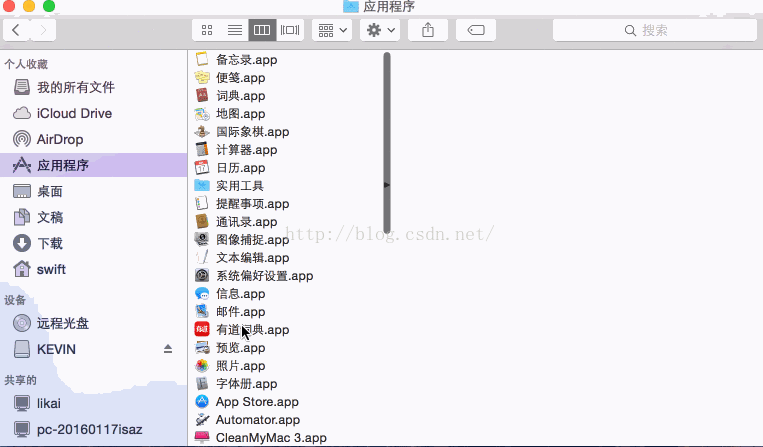Click the 有道词典.app icon
Screen dimensions: 763x447
[202, 329]
